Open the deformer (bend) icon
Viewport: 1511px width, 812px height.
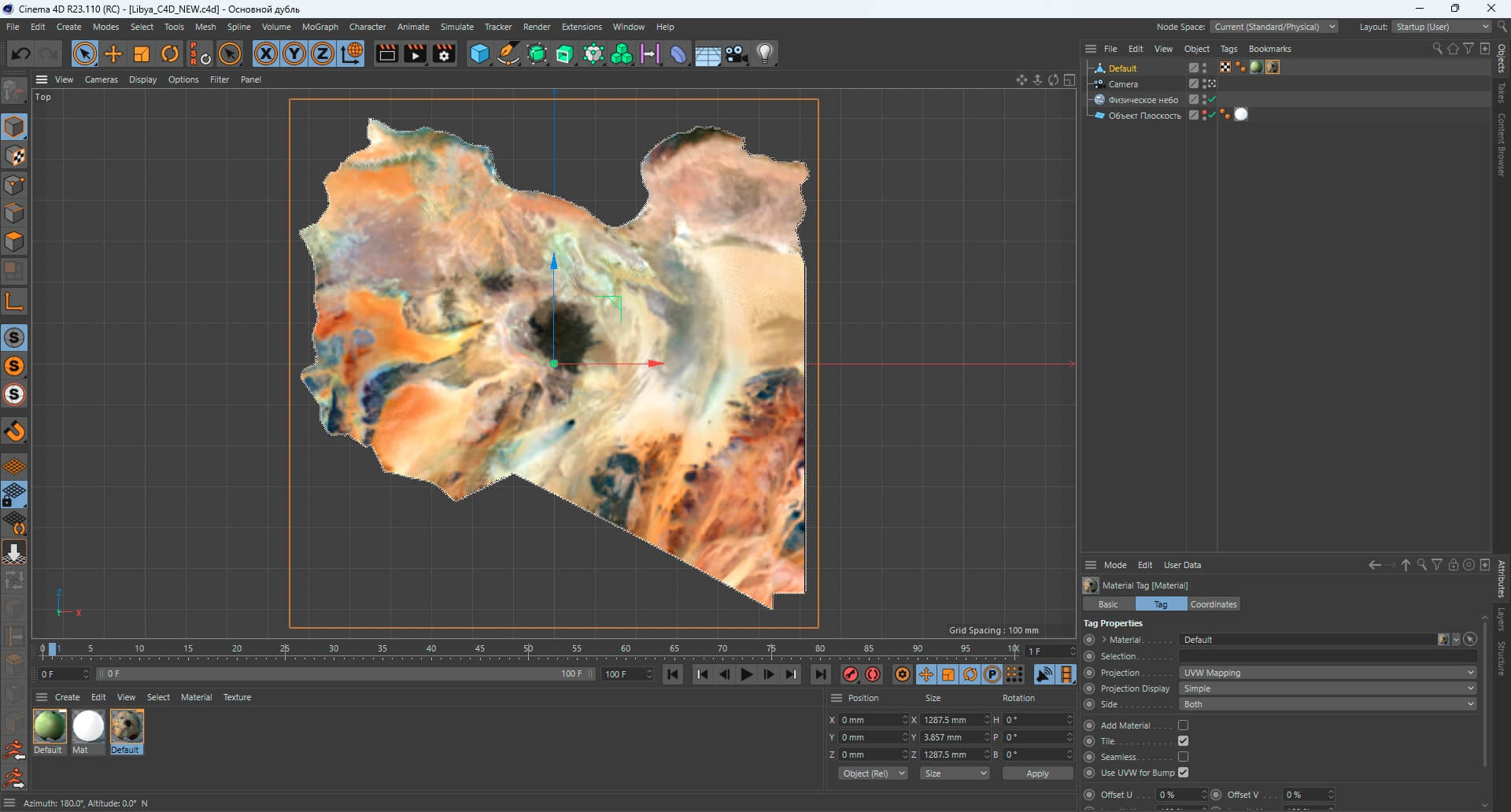pos(678,54)
